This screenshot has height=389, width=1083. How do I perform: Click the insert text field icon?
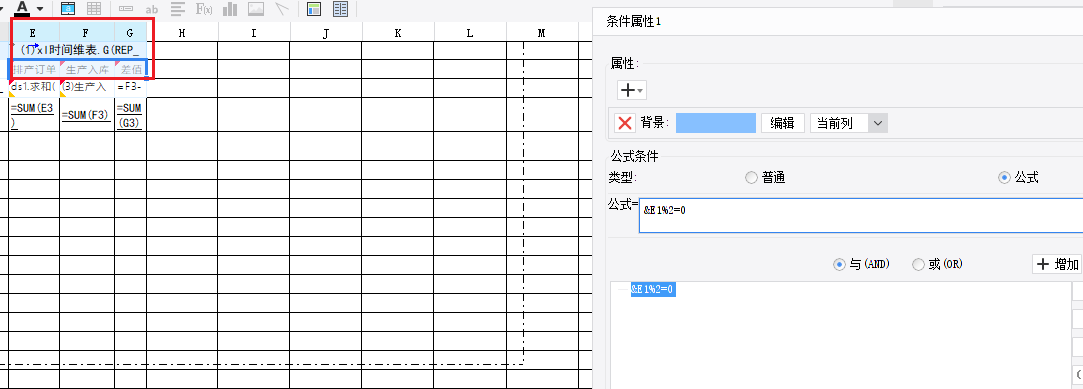[126, 8]
